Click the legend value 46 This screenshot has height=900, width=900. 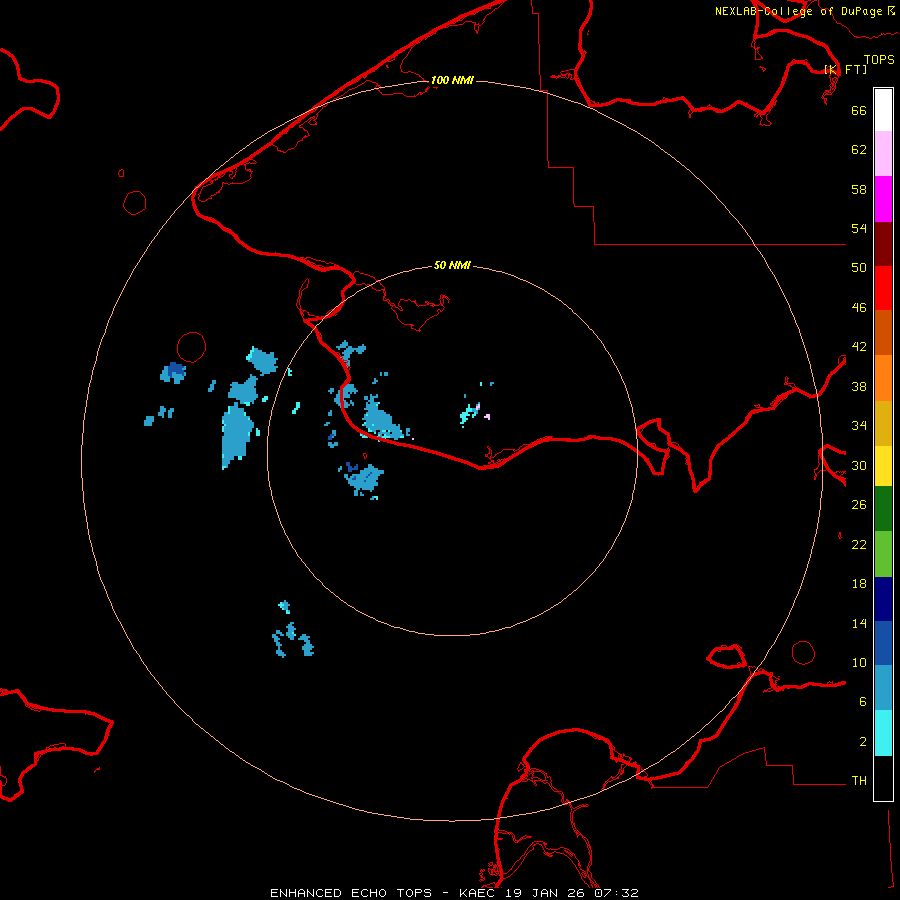(x=859, y=308)
